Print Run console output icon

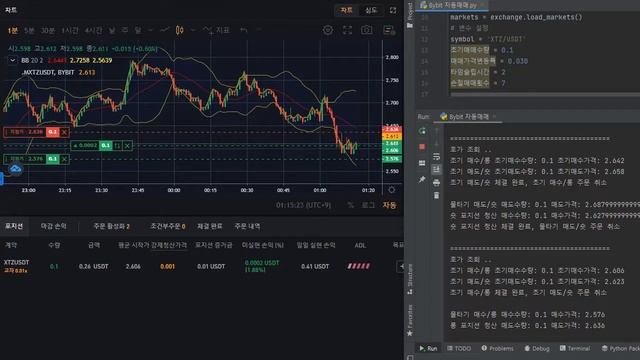point(436,182)
